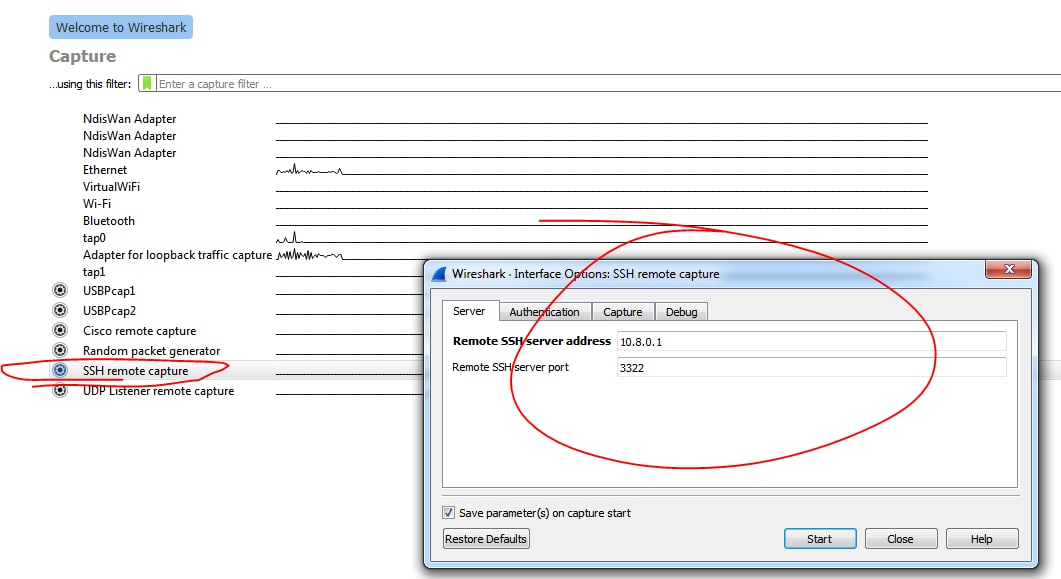This screenshot has width=1061, height=579.
Task: Click the Wireshark fin icon in dialog title
Action: 439,274
